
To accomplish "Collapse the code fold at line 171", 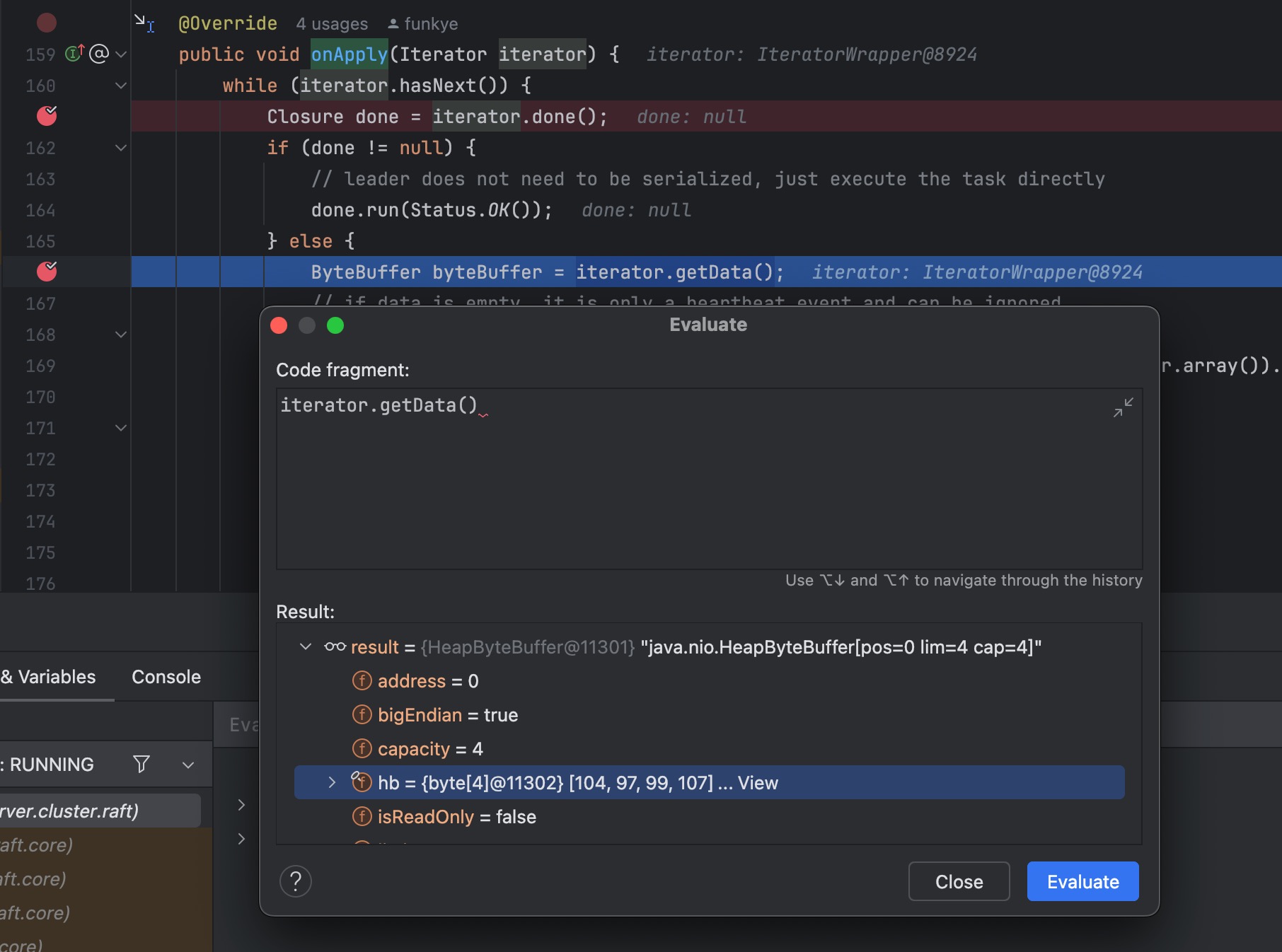I will [x=121, y=428].
